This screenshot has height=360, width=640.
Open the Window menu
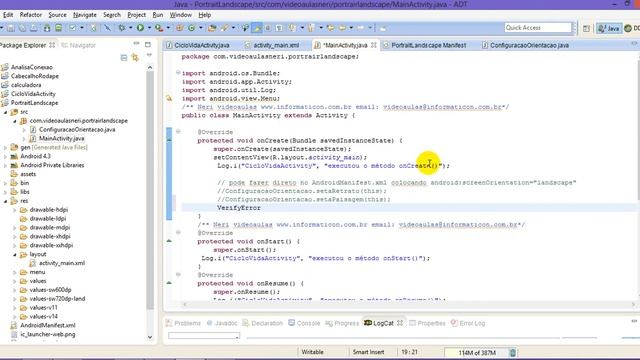[x=180, y=15]
